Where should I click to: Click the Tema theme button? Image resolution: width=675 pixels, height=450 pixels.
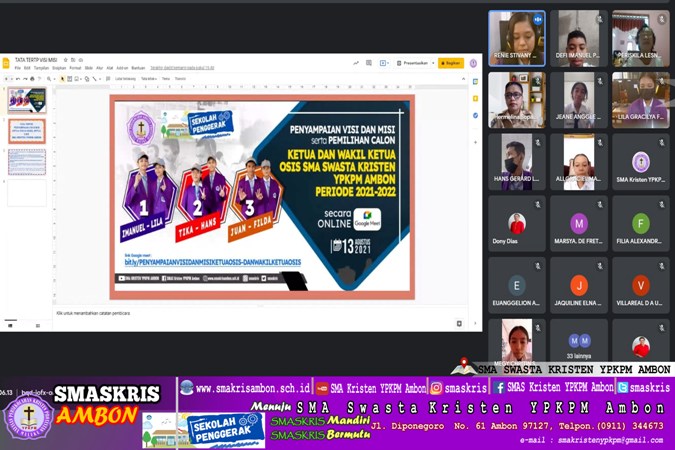click(166, 79)
